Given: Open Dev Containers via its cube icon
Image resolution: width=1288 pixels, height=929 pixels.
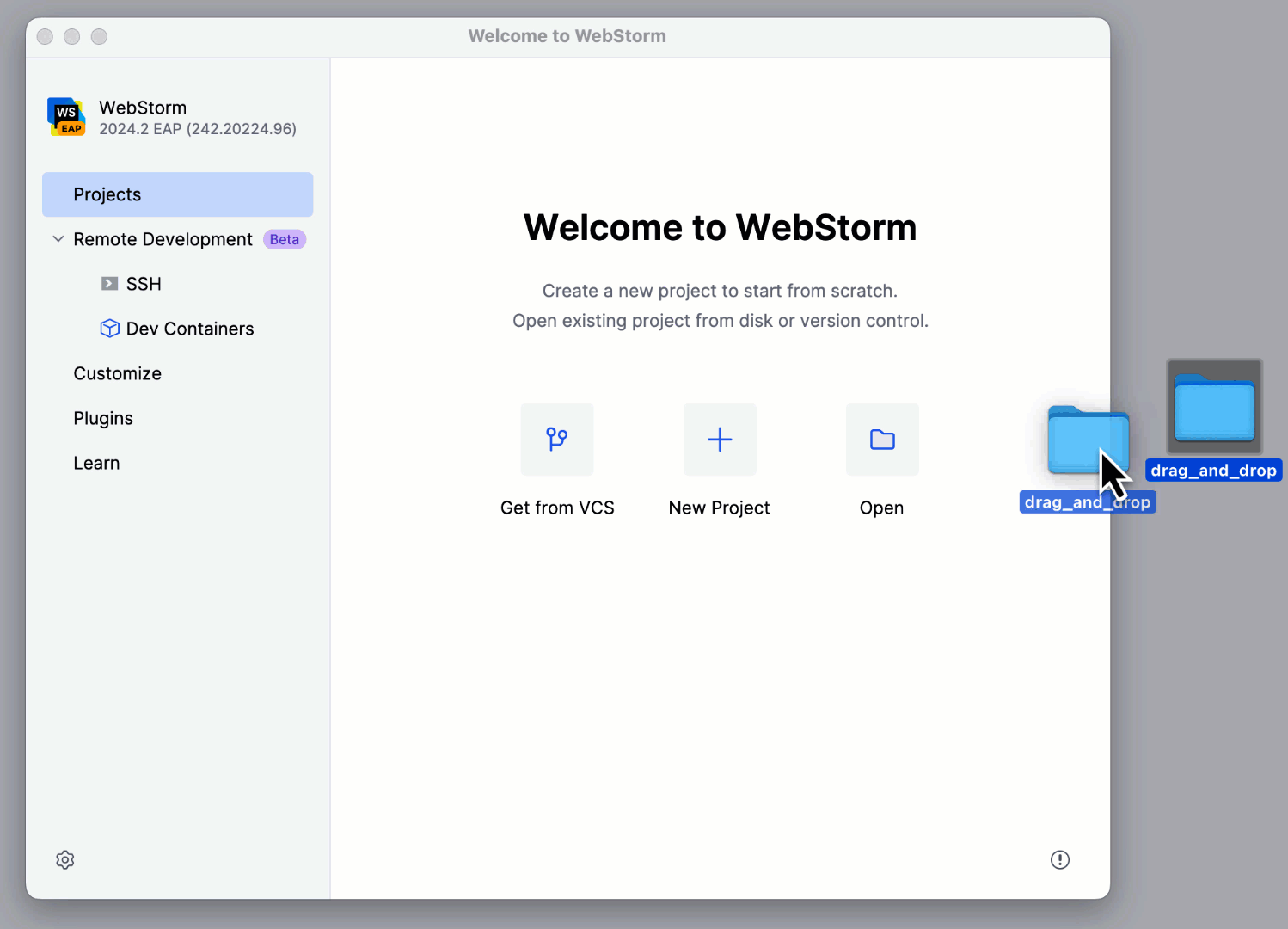Looking at the screenshot, I should coord(109,328).
